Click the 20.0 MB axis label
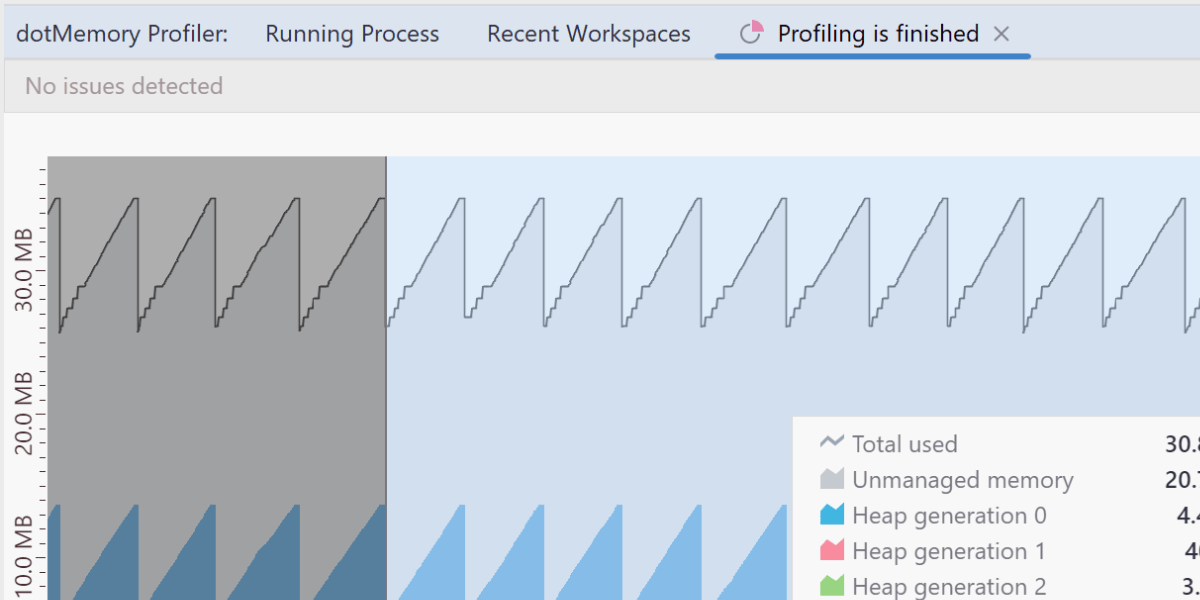The width and height of the screenshot is (1200, 600). pos(24,413)
